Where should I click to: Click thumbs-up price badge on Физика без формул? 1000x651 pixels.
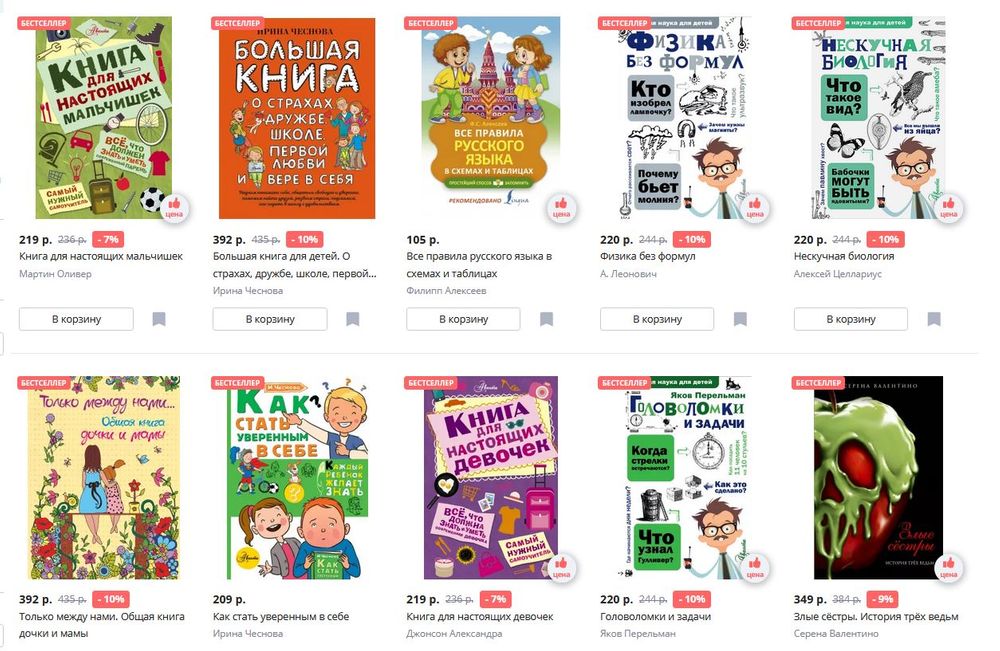tap(755, 208)
